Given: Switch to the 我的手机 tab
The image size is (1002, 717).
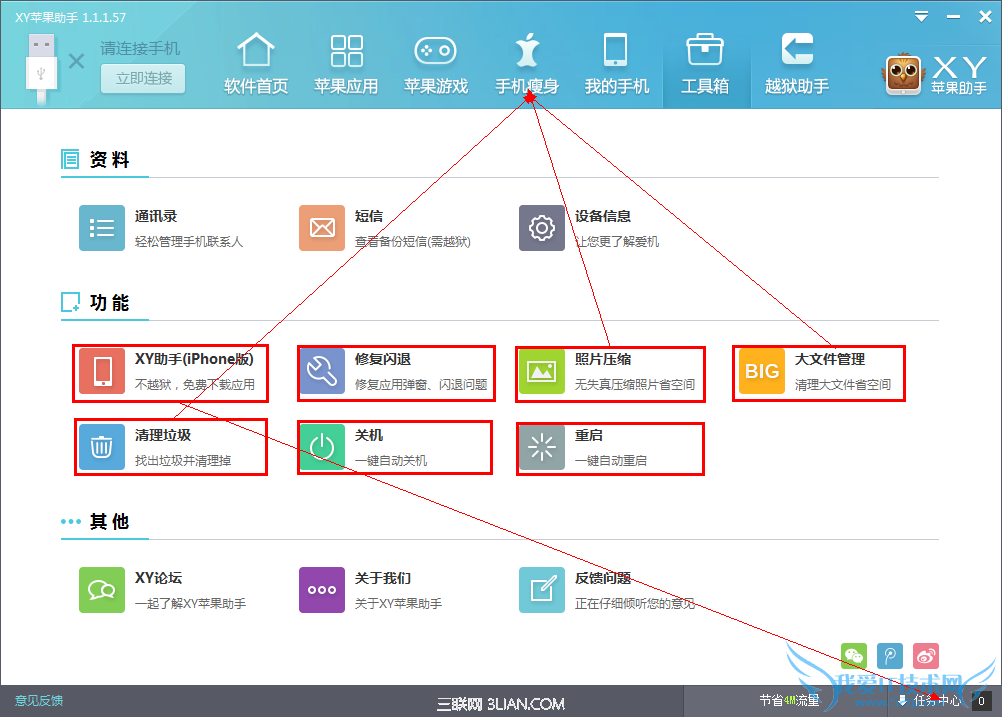Looking at the screenshot, I should tap(616, 64).
